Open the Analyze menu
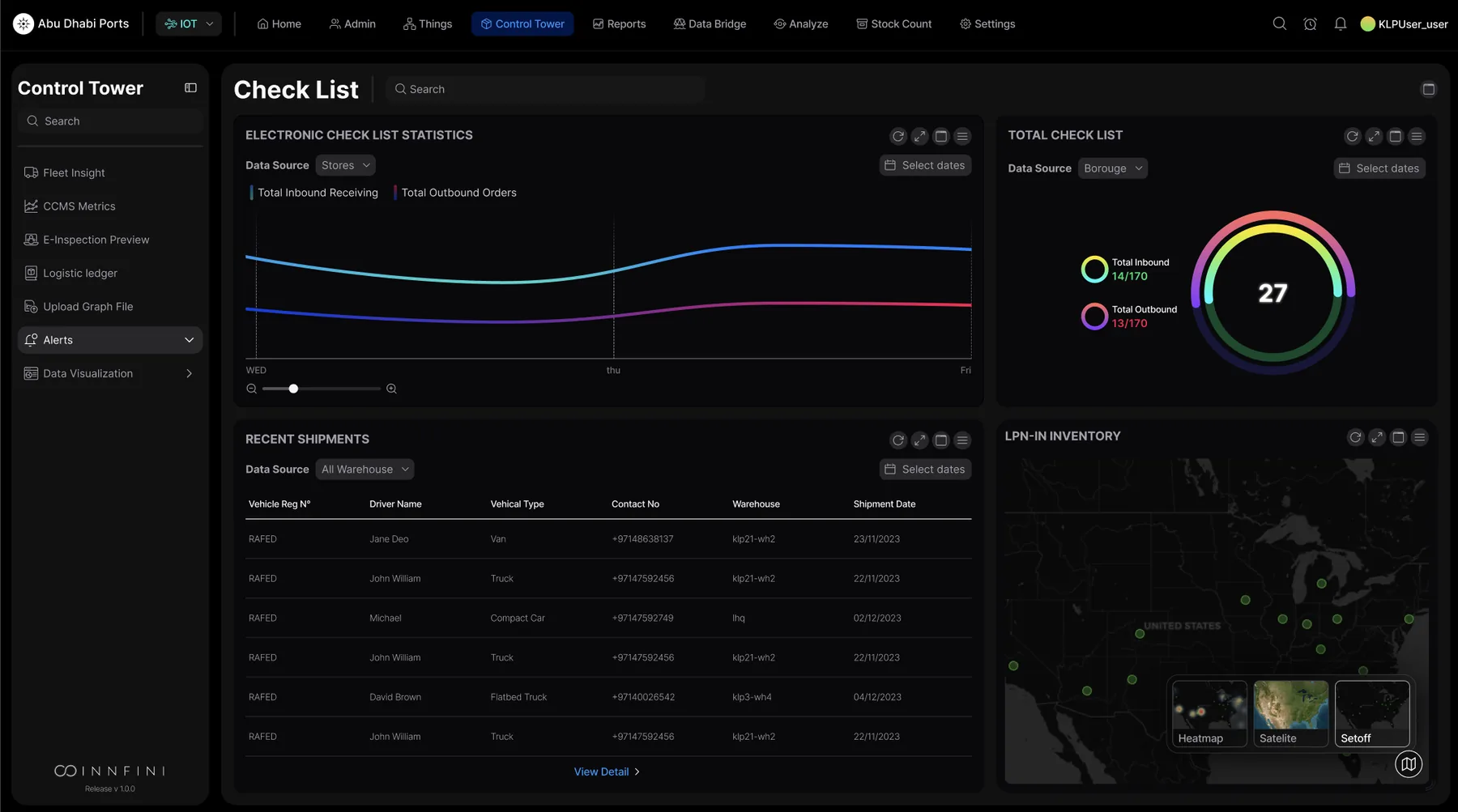Screen dimensions: 1458x812 (801, 23)
